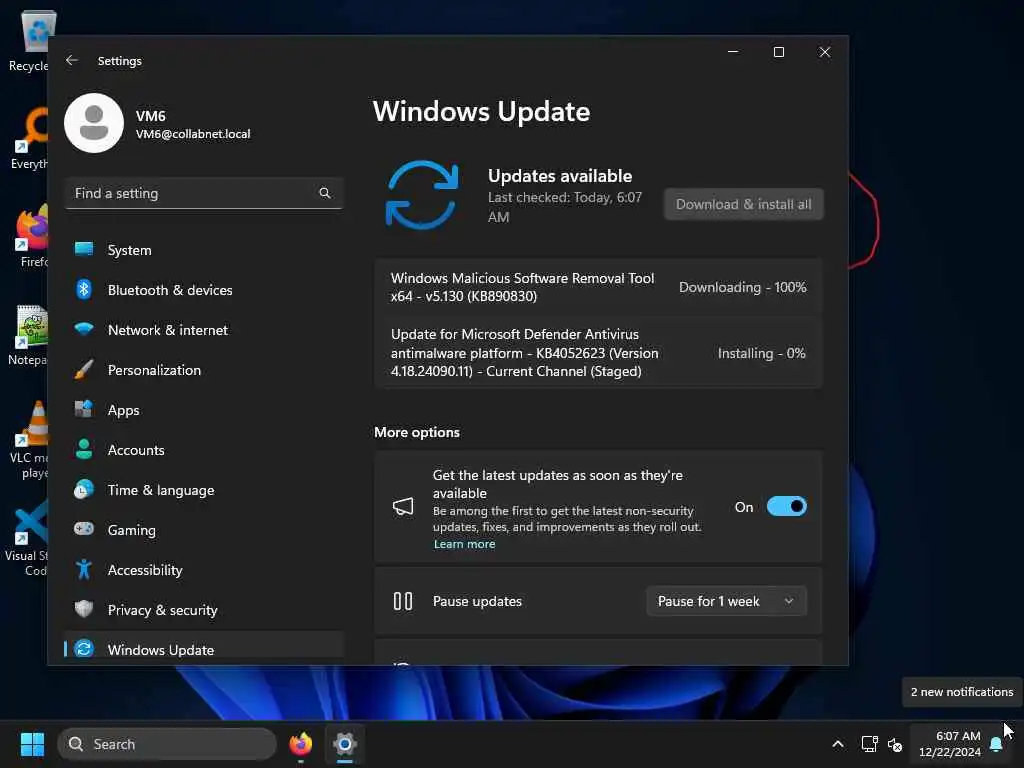1024x768 pixels.
Task: Open Notepad++ desktop shortcut
Action: (x=29, y=336)
